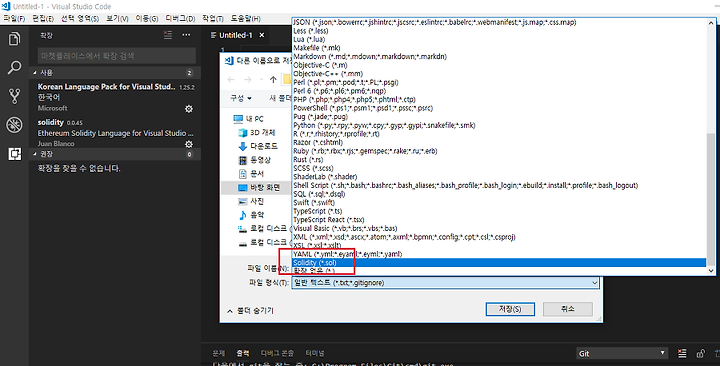Open the file type combo box
This screenshot has width=720, height=366.
pyautogui.click(x=445, y=283)
